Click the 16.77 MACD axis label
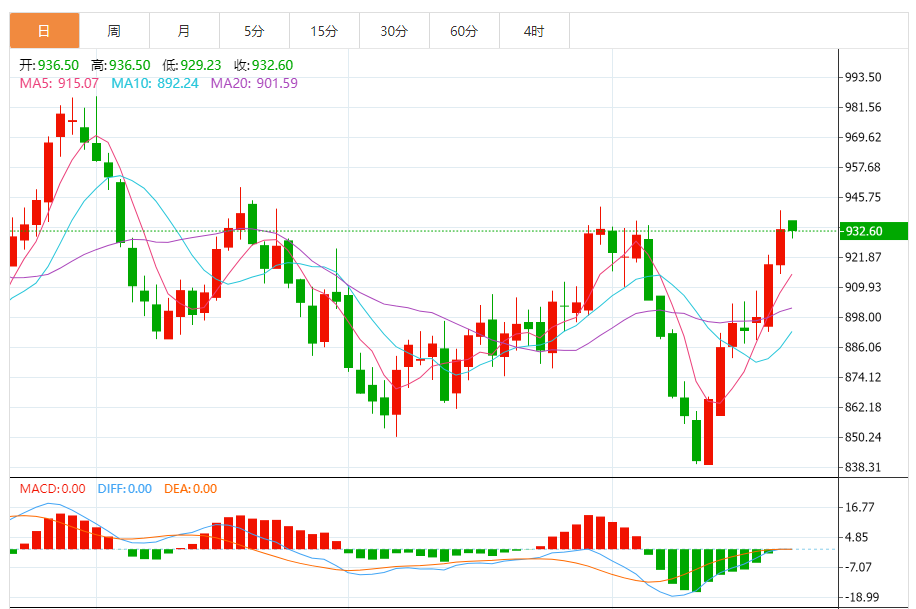The width and height of the screenshot is (916, 609). coord(860,507)
